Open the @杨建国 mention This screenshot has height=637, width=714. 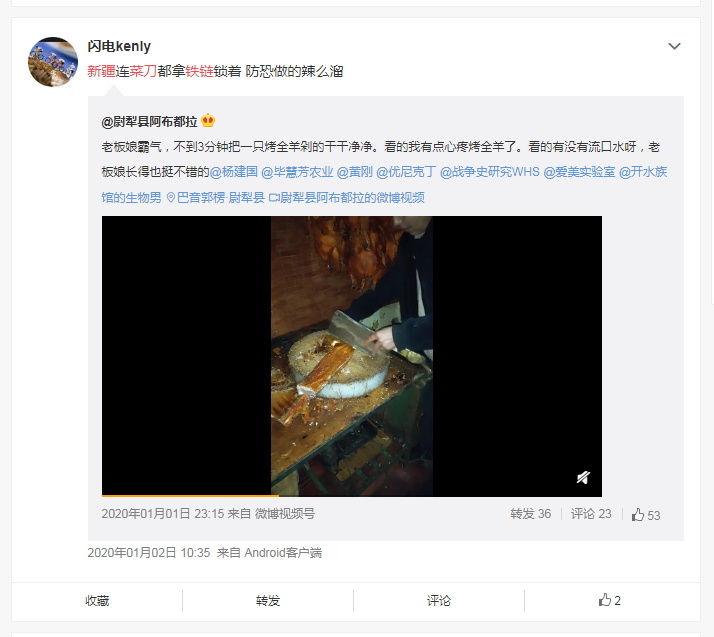point(234,172)
